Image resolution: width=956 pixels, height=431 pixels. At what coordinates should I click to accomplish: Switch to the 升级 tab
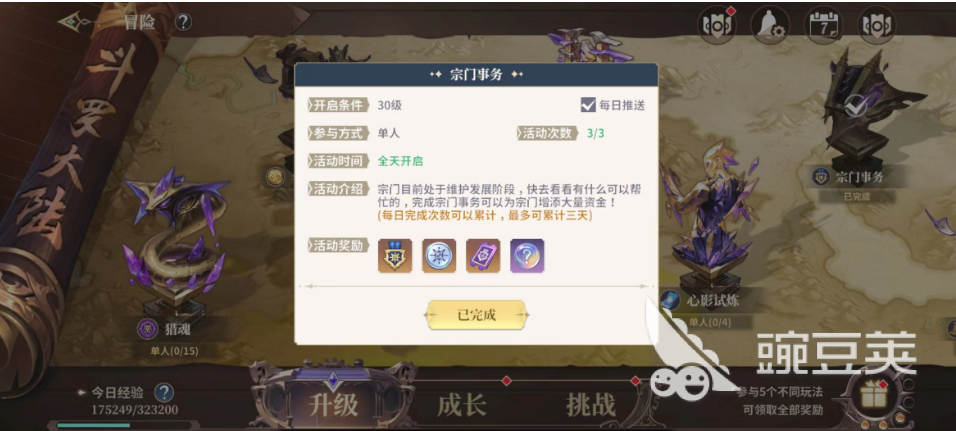pos(332,405)
